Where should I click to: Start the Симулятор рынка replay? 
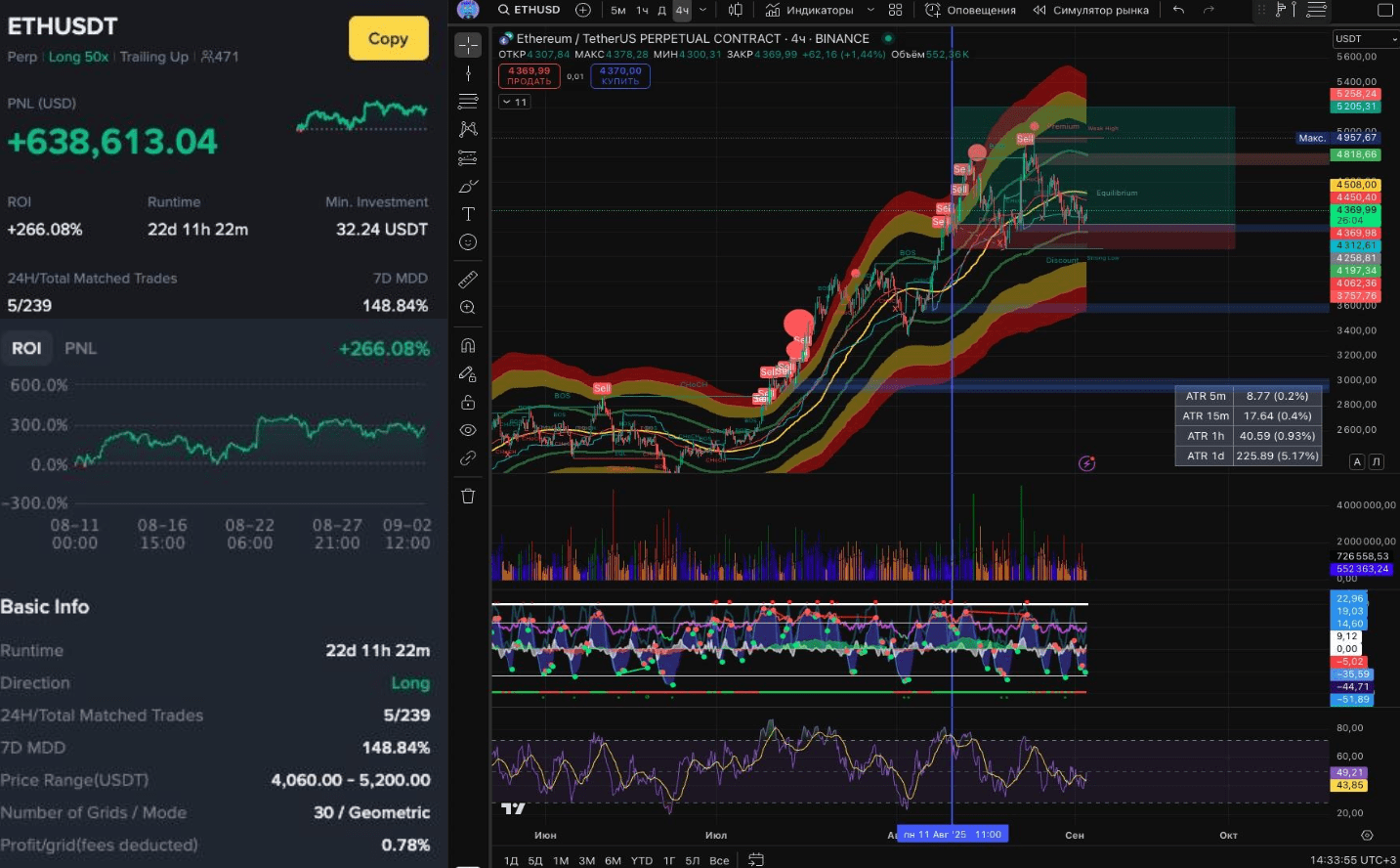click(1090, 10)
